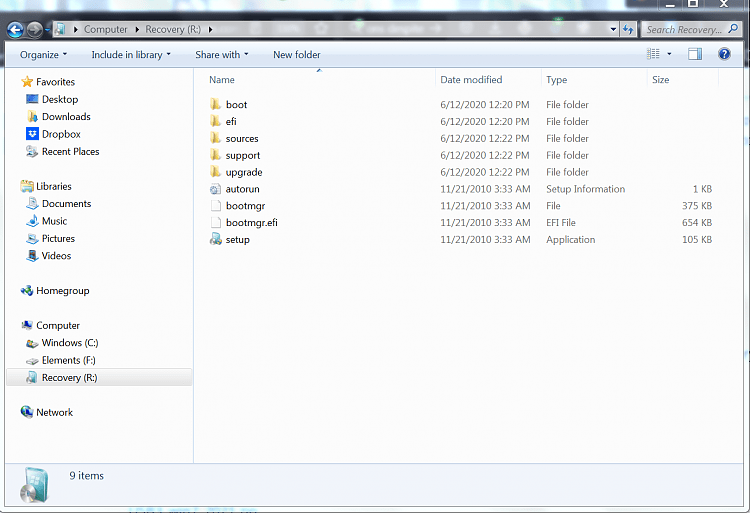Open the Organize menu
Viewport: 750px width, 513px height.
click(44, 55)
